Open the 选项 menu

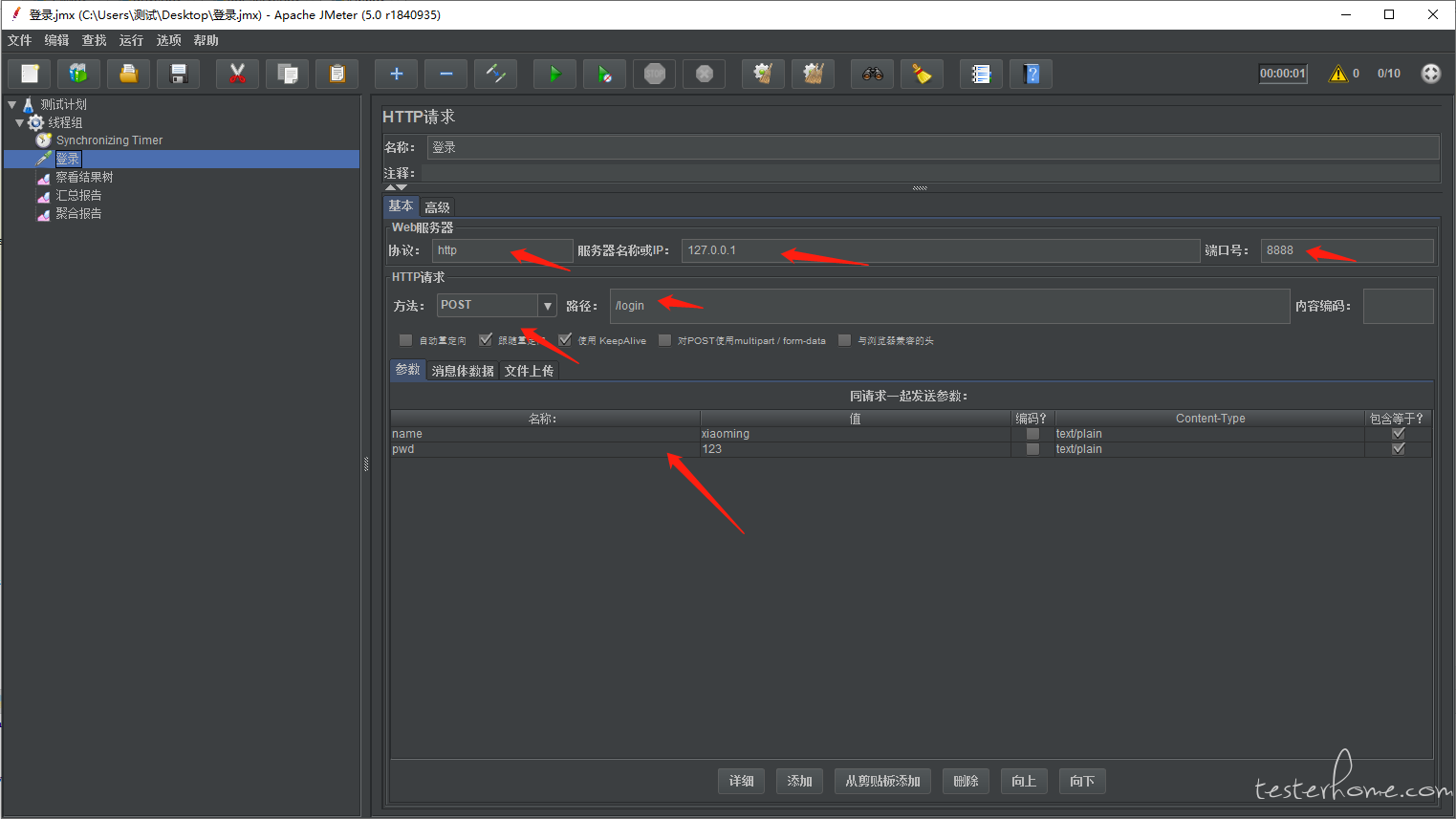click(x=169, y=40)
